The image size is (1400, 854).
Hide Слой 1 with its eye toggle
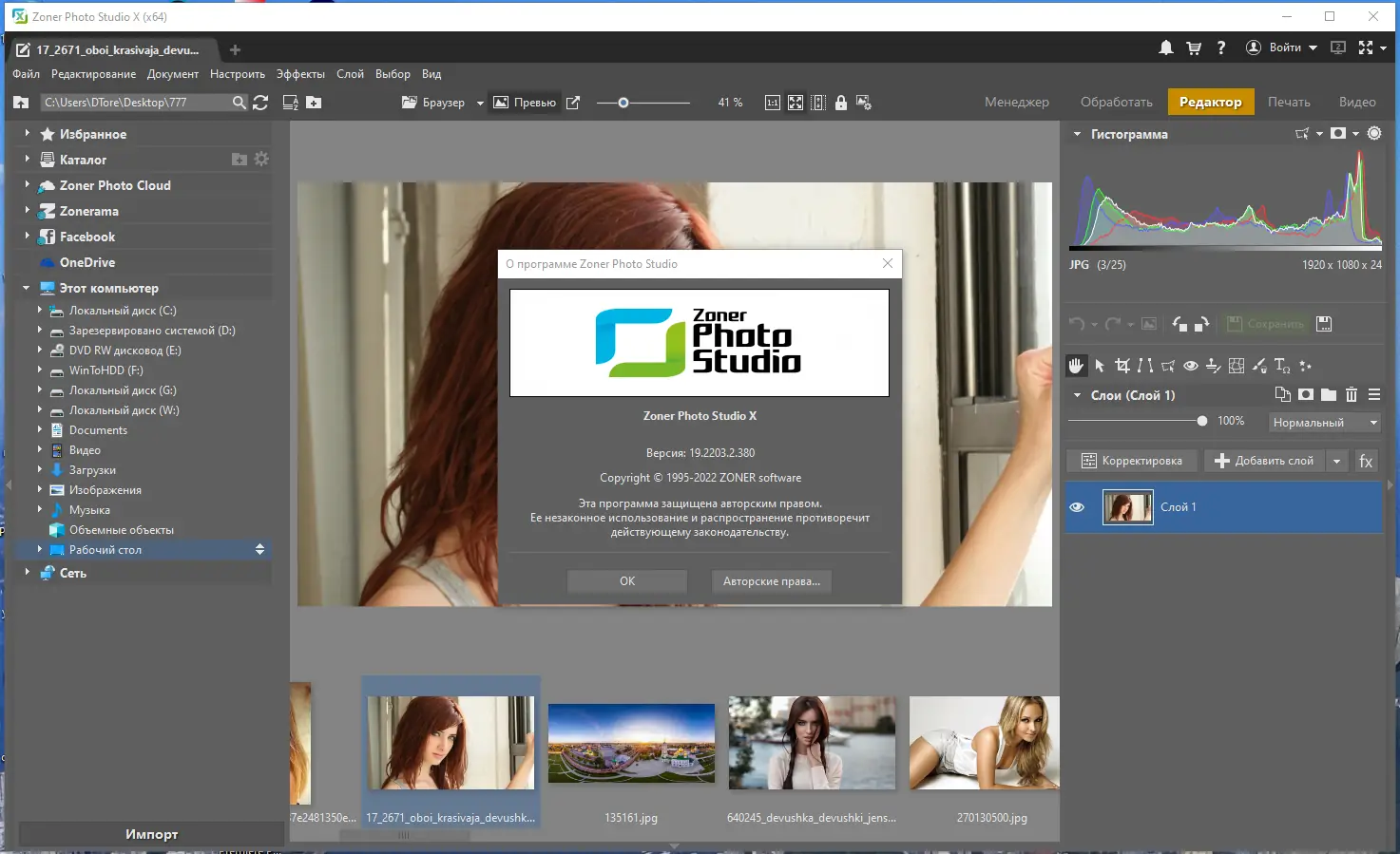coord(1077,506)
